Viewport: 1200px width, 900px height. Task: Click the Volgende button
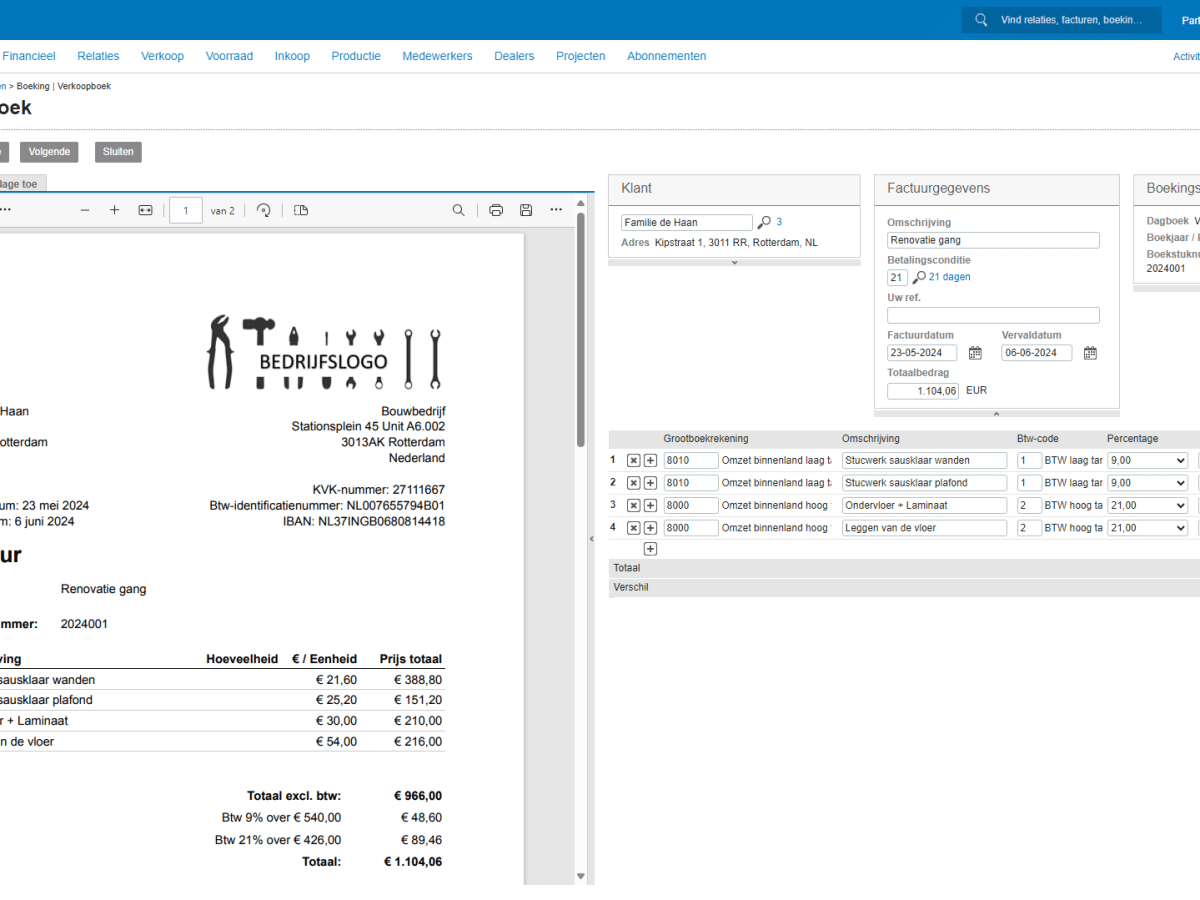(x=49, y=152)
